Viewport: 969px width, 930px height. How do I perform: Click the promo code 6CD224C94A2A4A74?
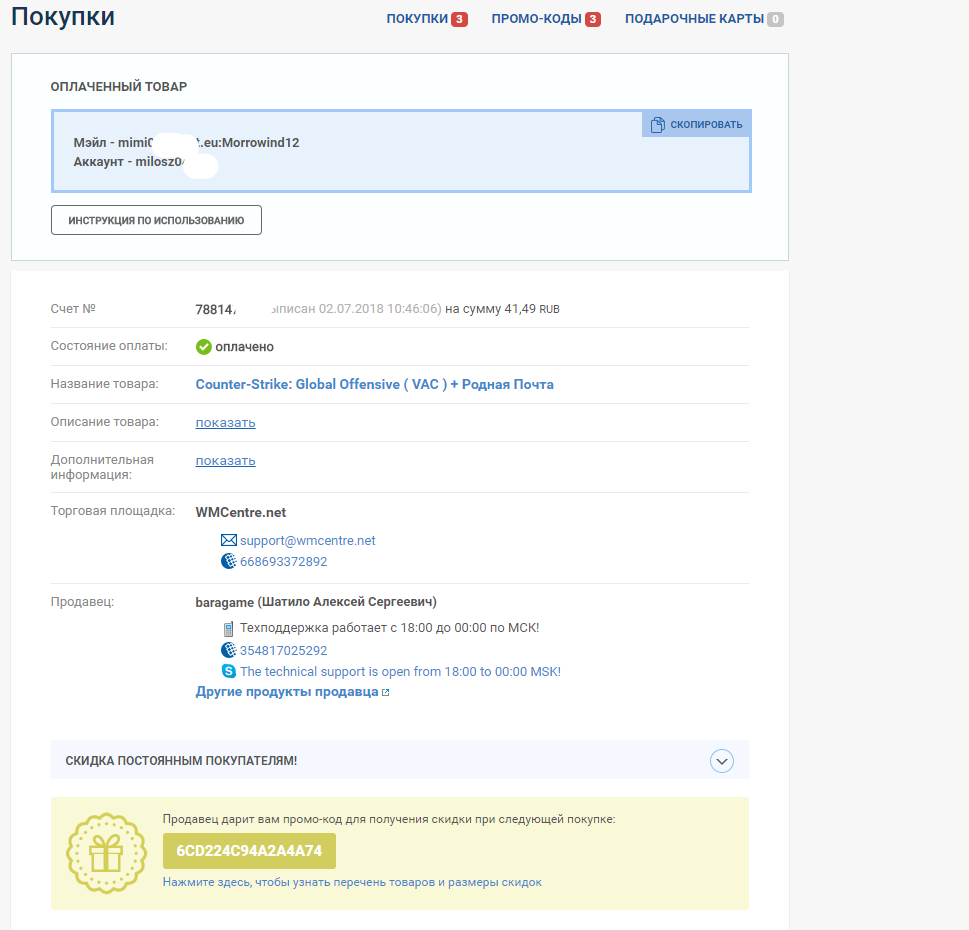click(249, 851)
